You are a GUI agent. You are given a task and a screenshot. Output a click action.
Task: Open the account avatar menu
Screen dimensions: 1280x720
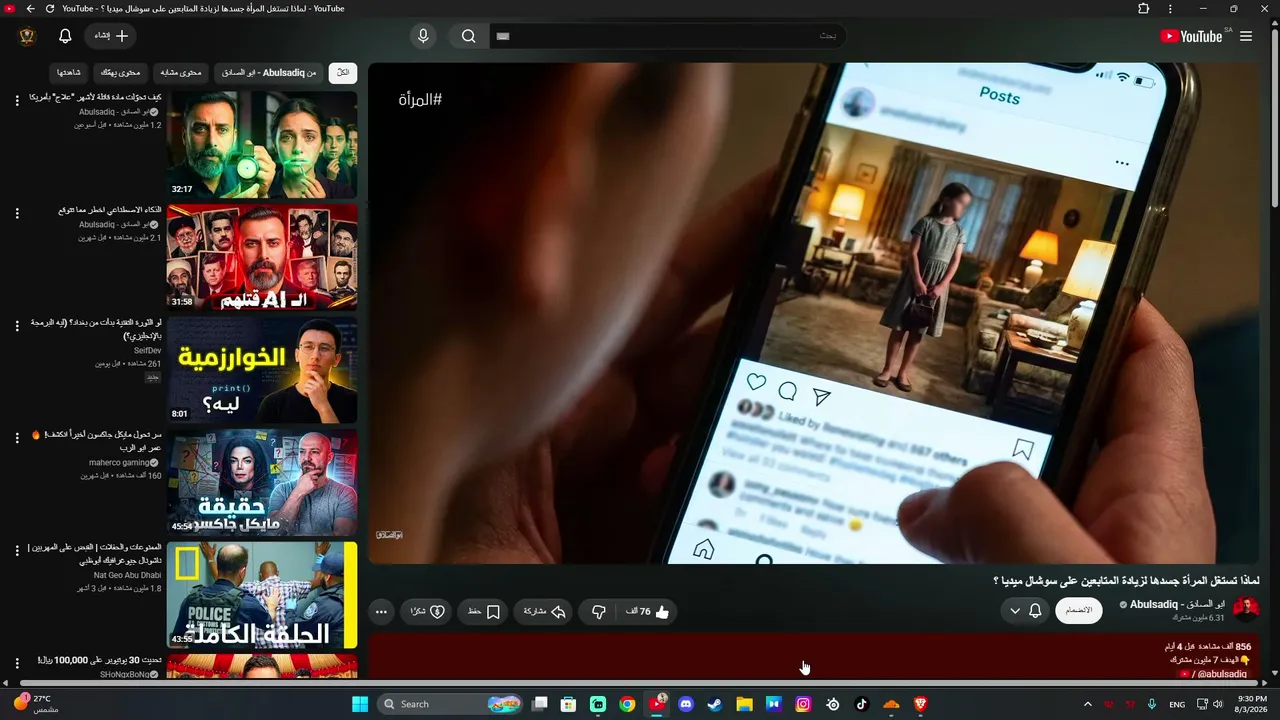(27, 36)
